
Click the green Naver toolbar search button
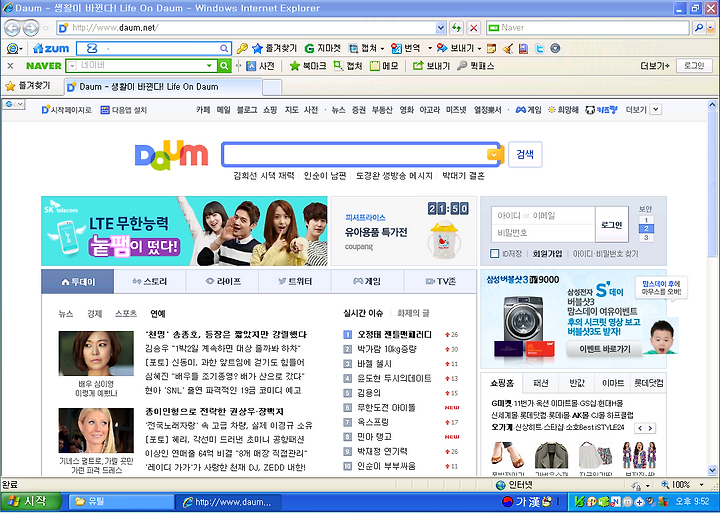tap(224, 66)
